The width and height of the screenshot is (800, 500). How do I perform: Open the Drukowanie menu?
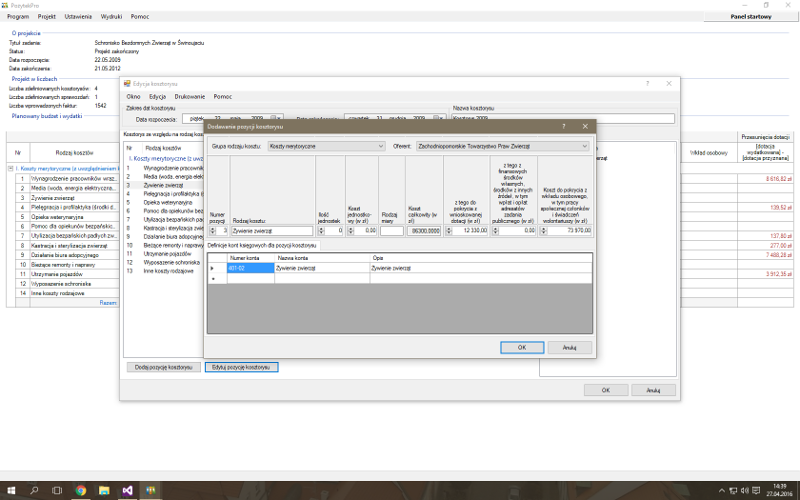(189, 96)
